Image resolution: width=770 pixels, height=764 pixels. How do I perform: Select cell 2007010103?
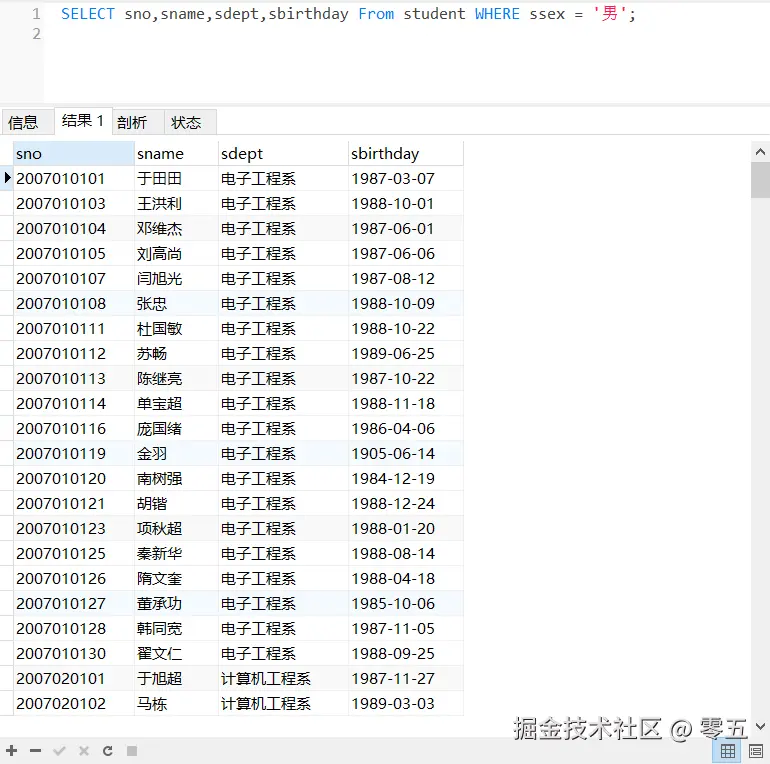[74, 203]
